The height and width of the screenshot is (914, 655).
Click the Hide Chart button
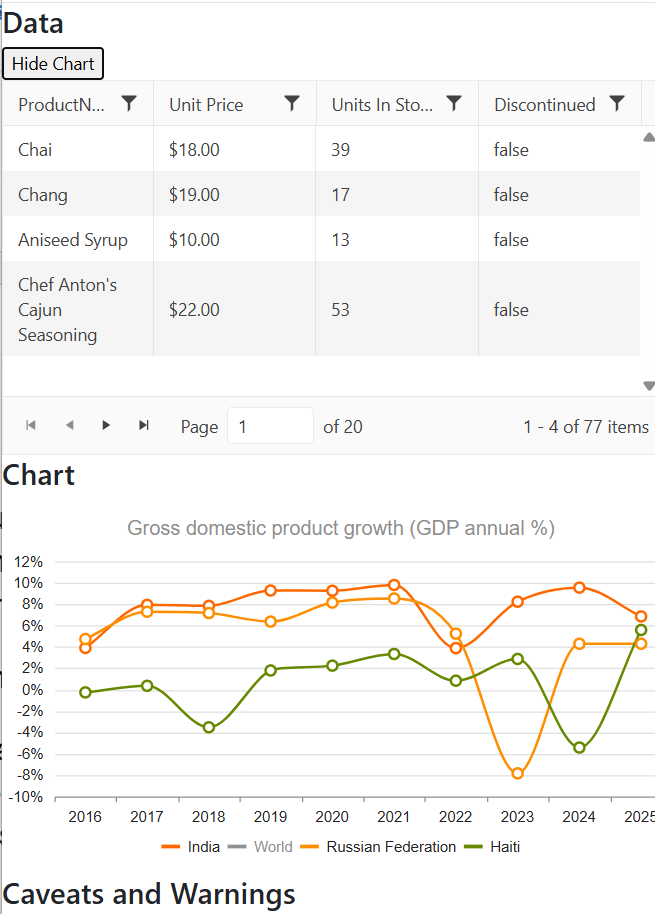click(x=53, y=63)
